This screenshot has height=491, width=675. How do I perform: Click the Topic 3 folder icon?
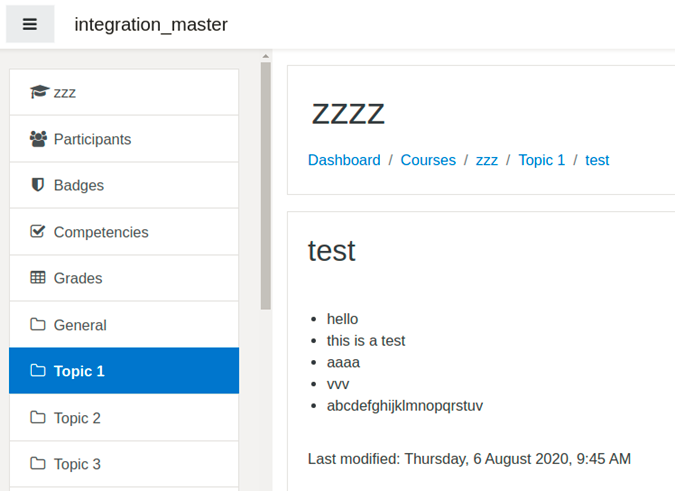pyautogui.click(x=38, y=463)
